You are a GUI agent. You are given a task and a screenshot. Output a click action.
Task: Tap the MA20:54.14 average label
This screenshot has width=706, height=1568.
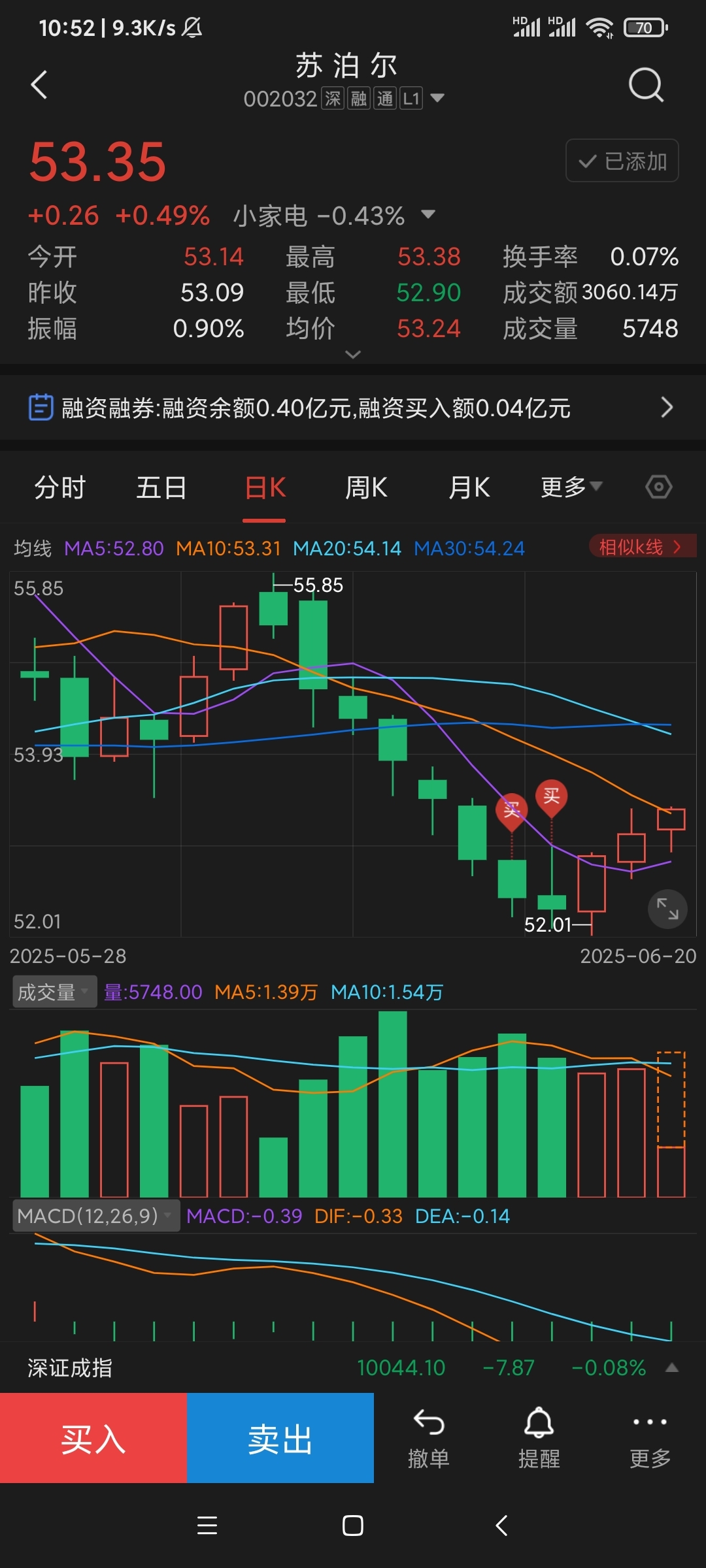[x=346, y=548]
